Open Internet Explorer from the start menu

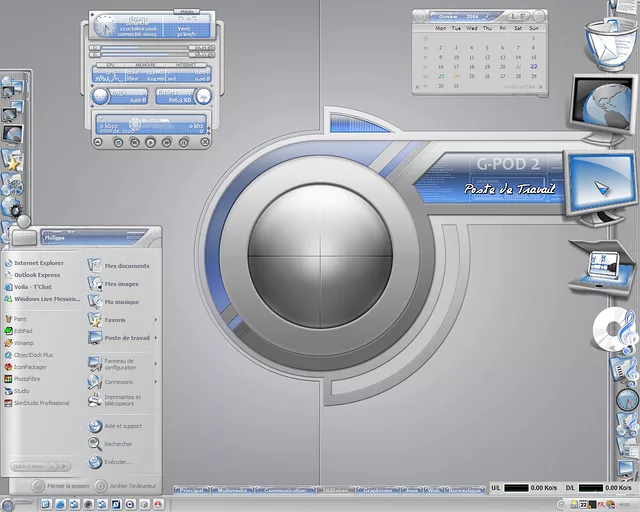pyautogui.click(x=38, y=263)
